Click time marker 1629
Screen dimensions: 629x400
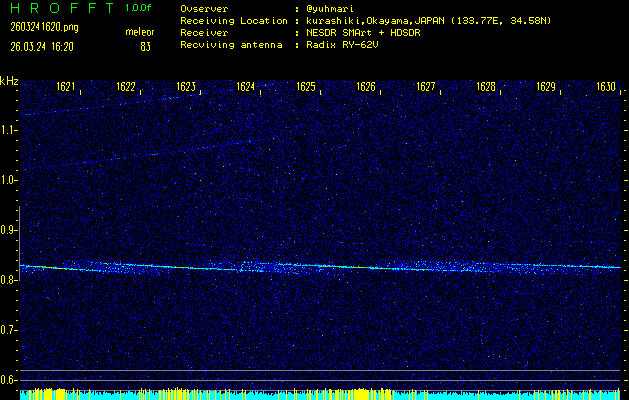pyautogui.click(x=546, y=87)
